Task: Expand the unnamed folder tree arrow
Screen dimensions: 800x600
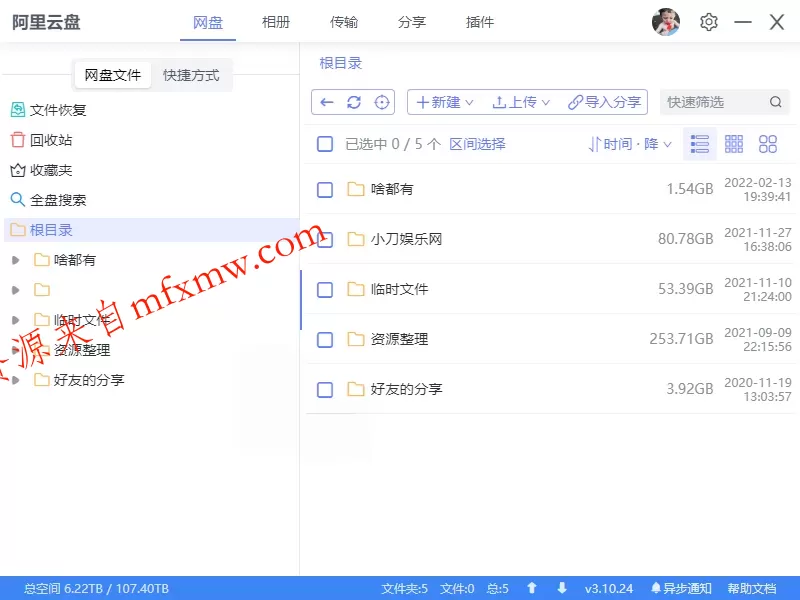Action: click(x=15, y=290)
